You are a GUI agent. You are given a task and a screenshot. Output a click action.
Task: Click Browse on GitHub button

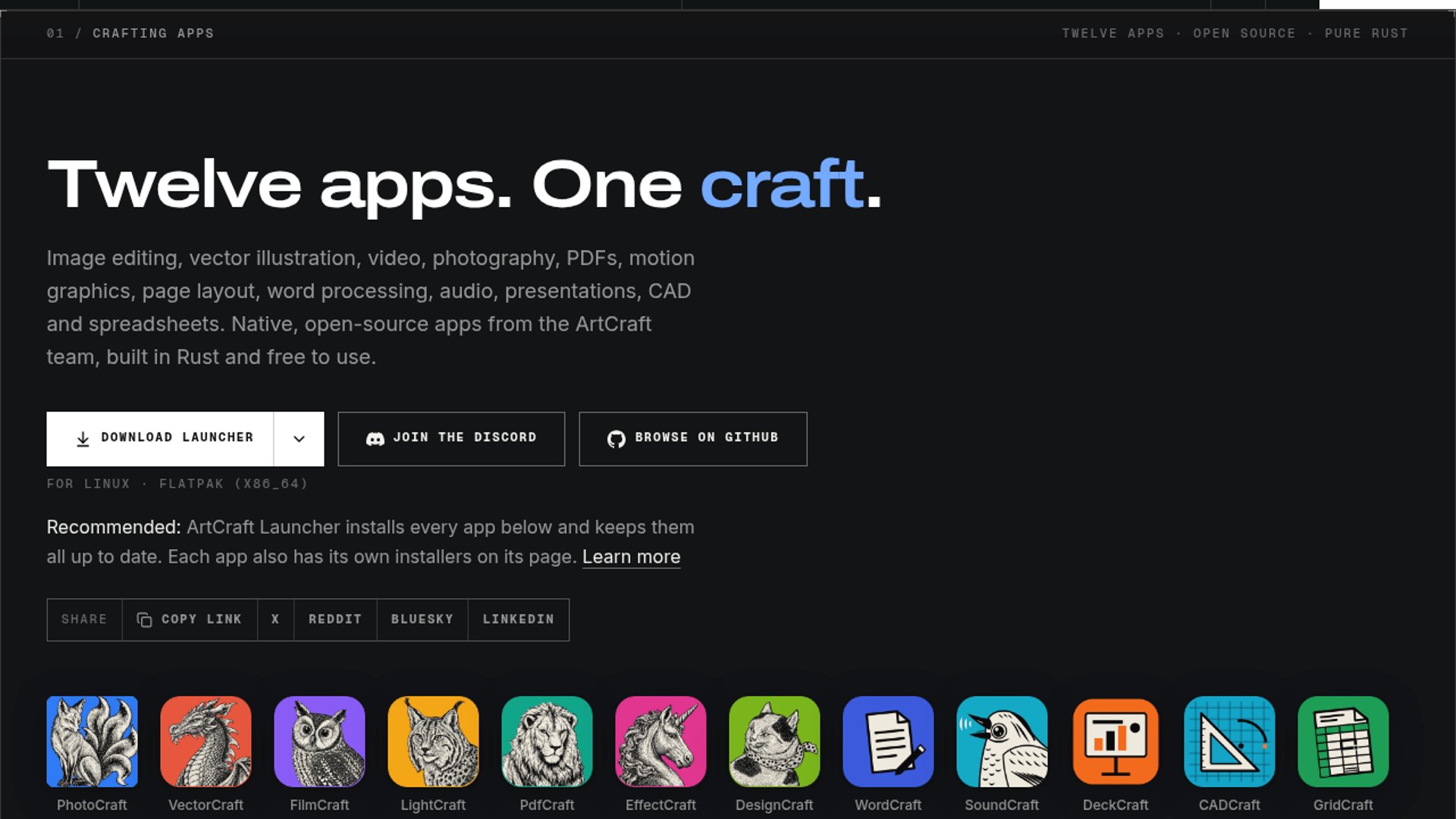pyautogui.click(x=693, y=438)
